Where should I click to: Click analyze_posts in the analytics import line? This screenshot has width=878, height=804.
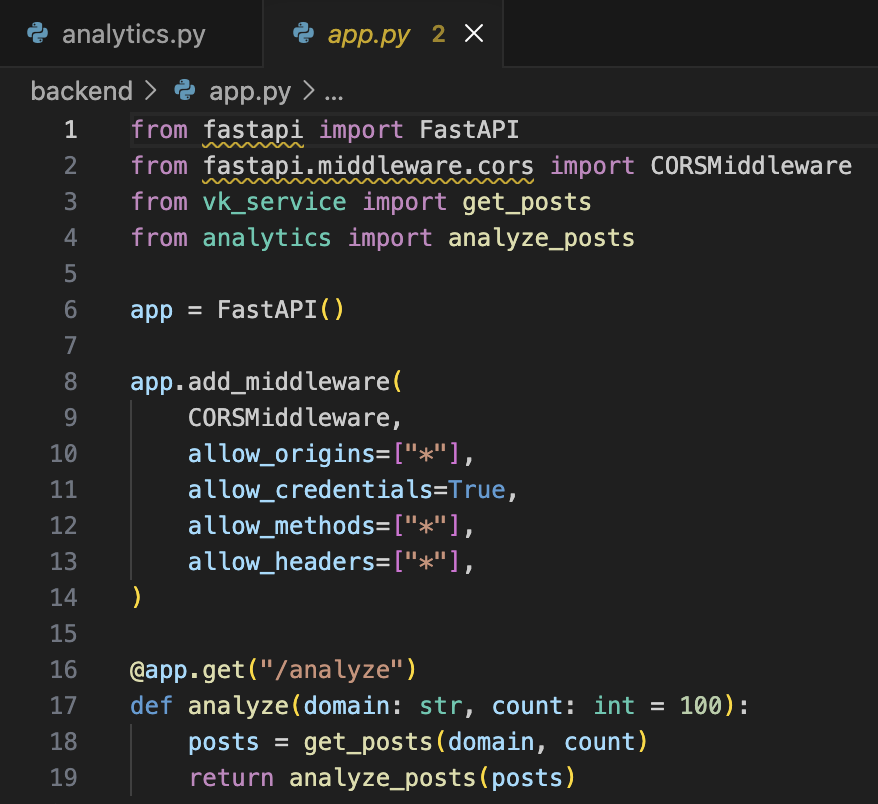[x=541, y=238]
